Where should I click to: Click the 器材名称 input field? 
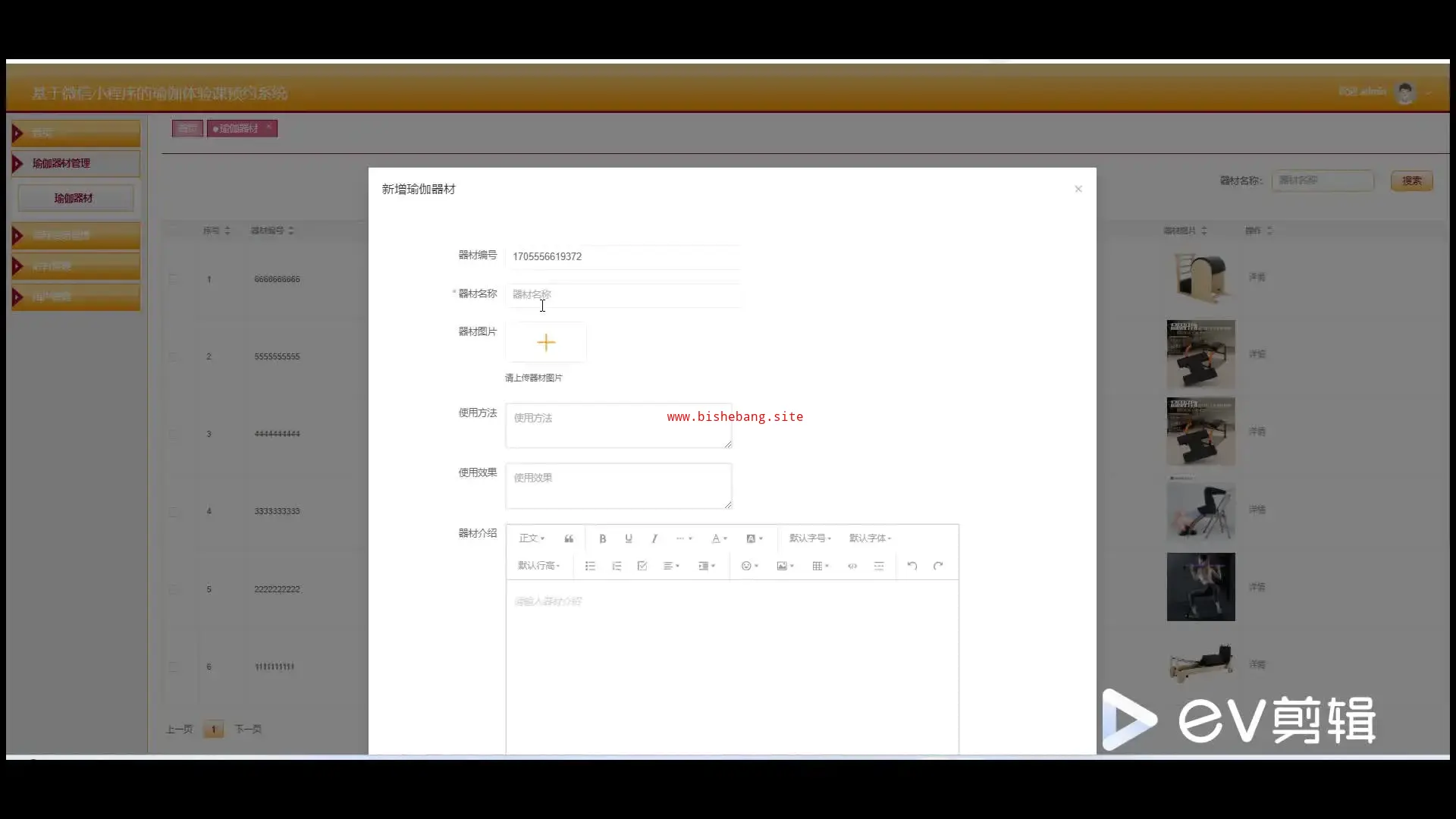point(622,294)
